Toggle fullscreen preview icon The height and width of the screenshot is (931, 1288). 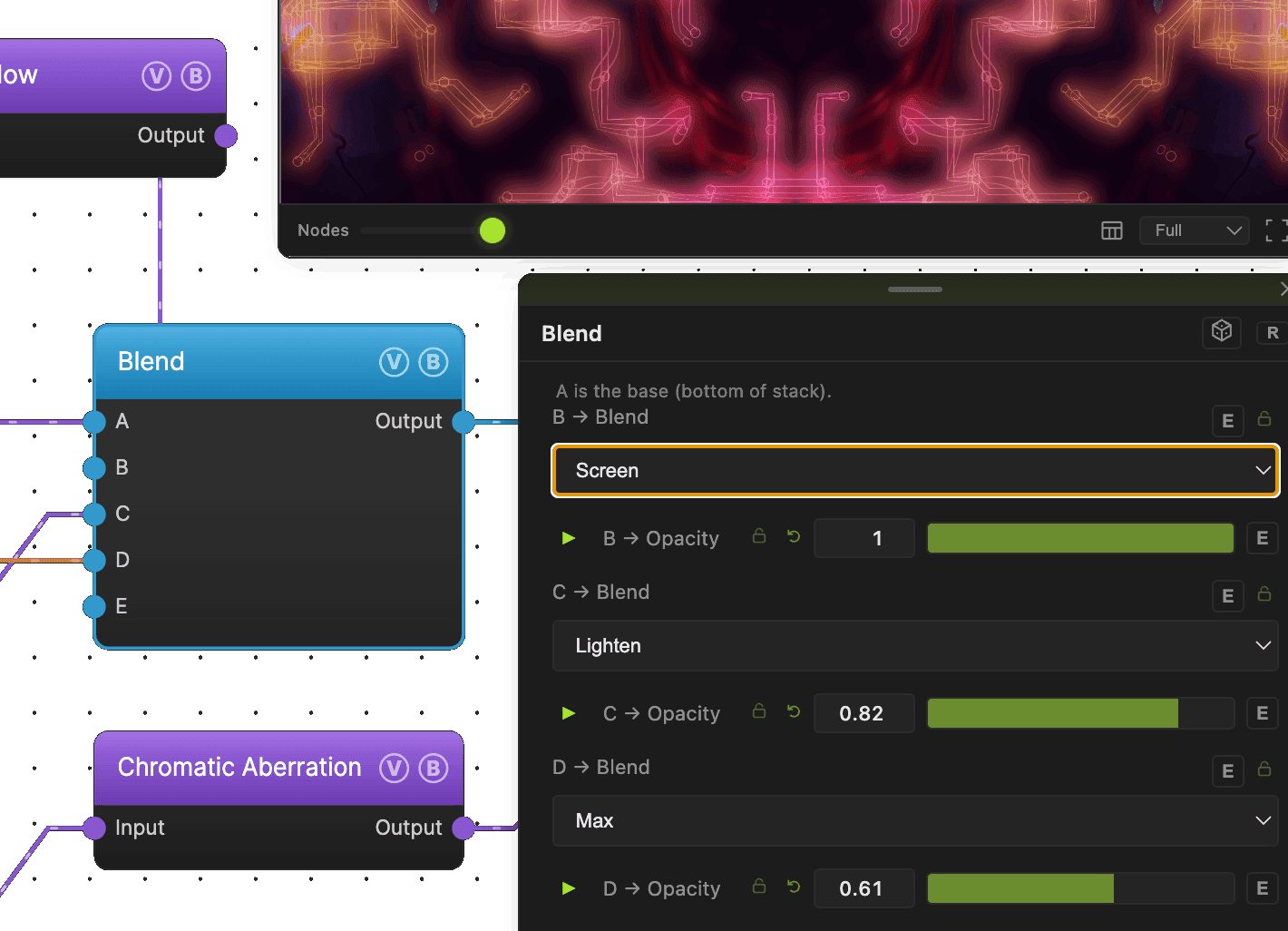click(x=1276, y=230)
